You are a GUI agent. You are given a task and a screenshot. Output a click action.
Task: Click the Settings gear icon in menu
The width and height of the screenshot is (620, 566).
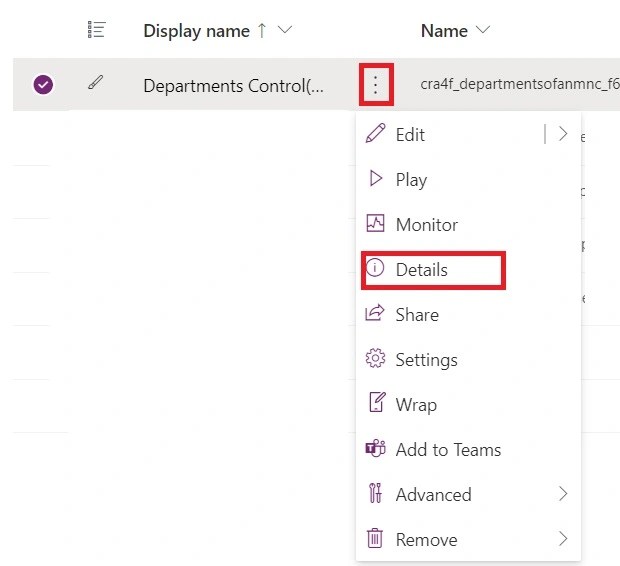pyautogui.click(x=376, y=359)
